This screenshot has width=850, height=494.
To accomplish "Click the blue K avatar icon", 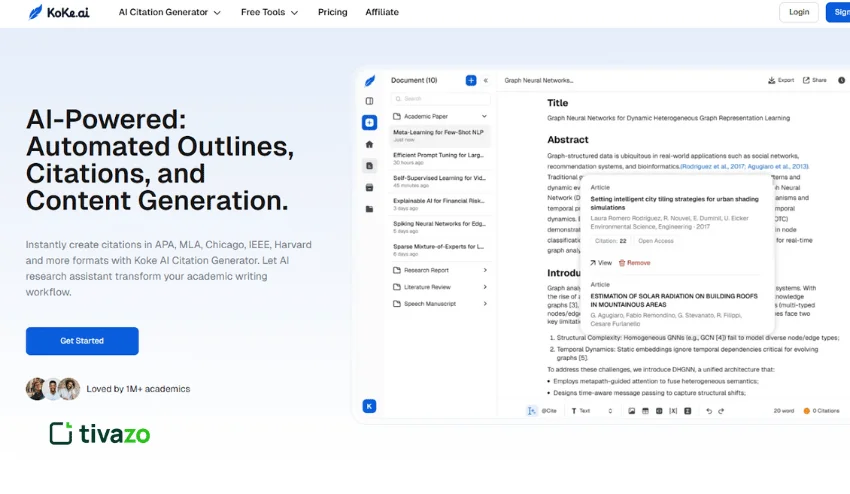I will click(x=370, y=406).
